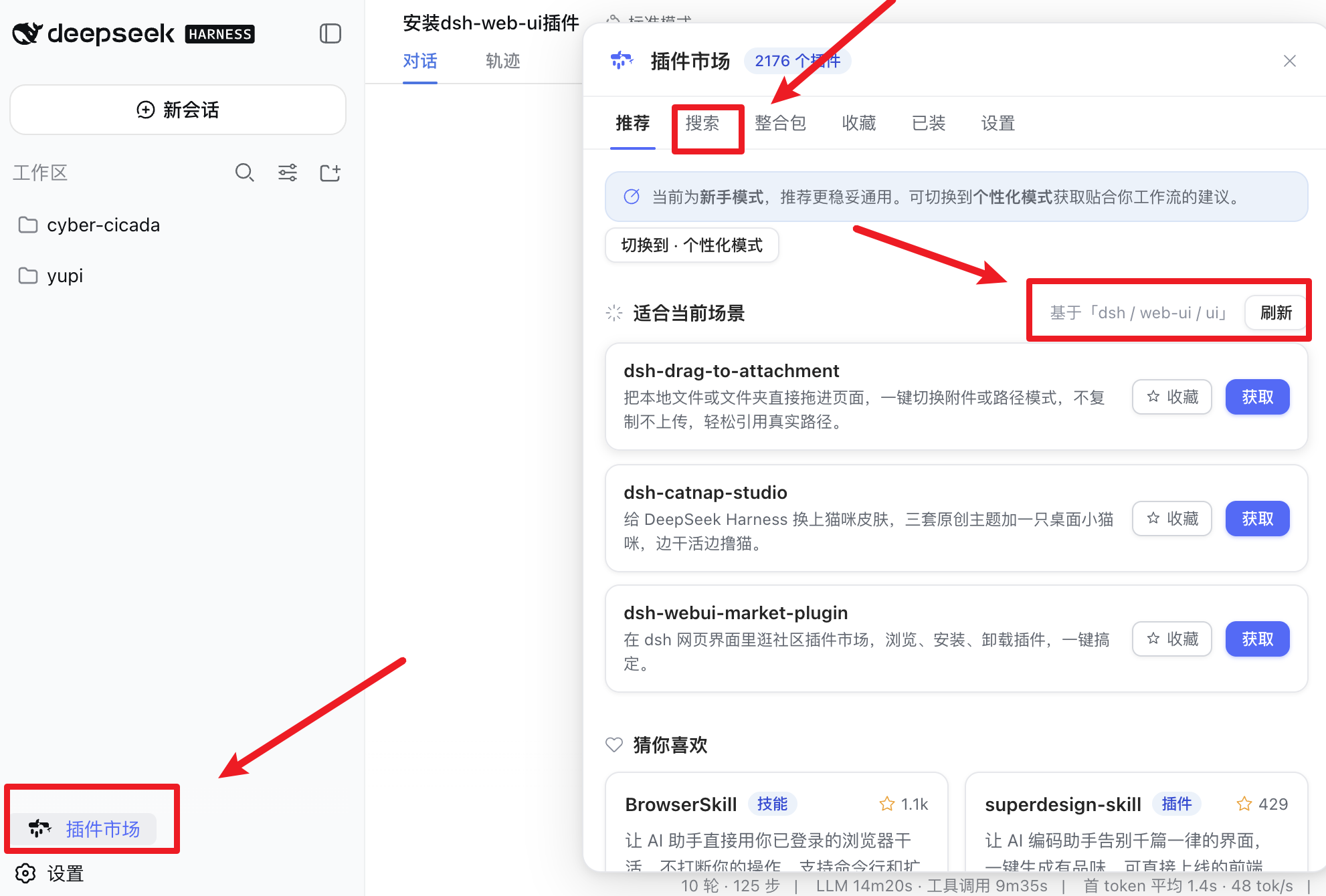Open the dsh-drag-to-attachment plugin title
The width and height of the screenshot is (1326, 896).
(731, 370)
